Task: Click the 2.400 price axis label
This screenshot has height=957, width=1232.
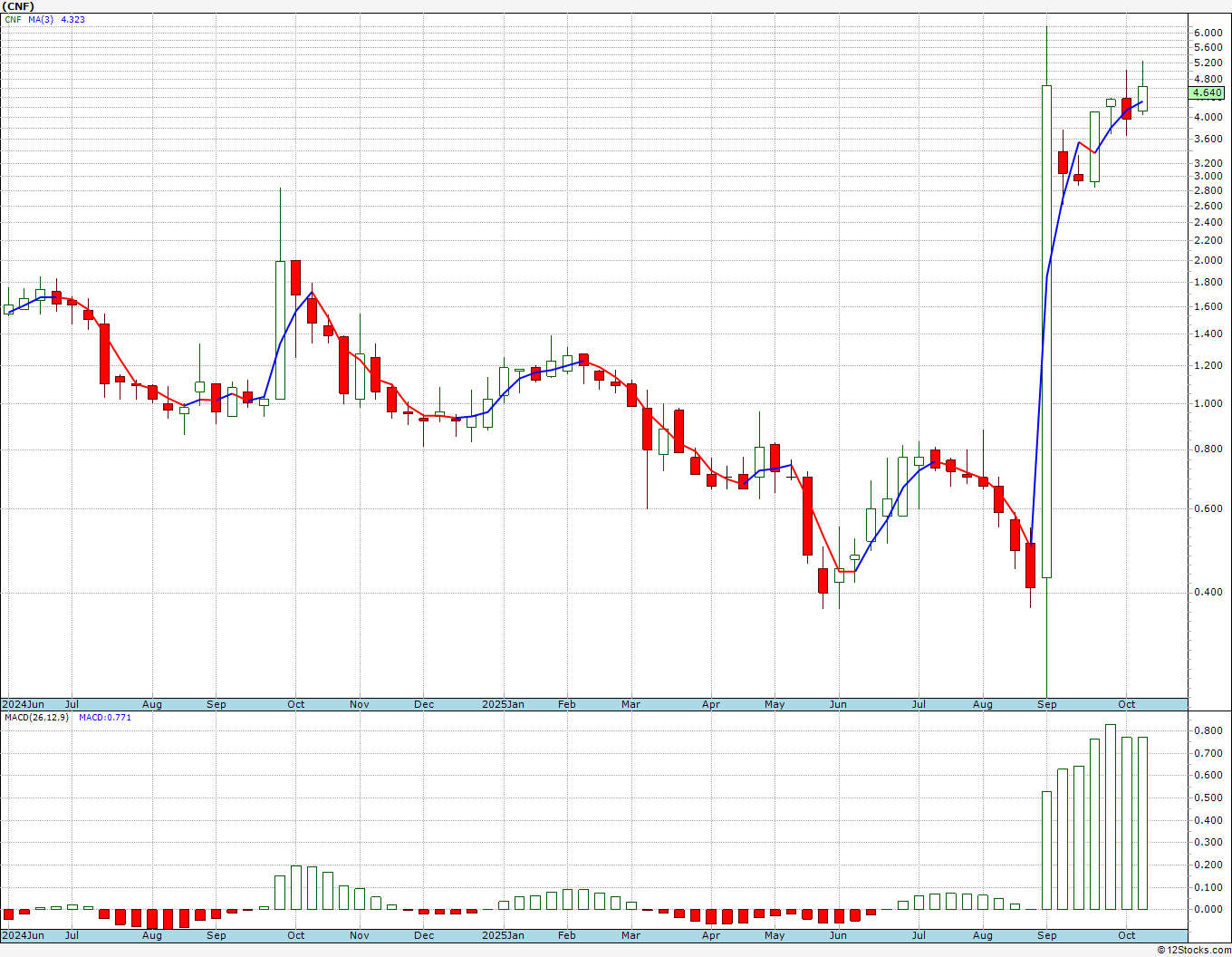Action: (1208, 222)
